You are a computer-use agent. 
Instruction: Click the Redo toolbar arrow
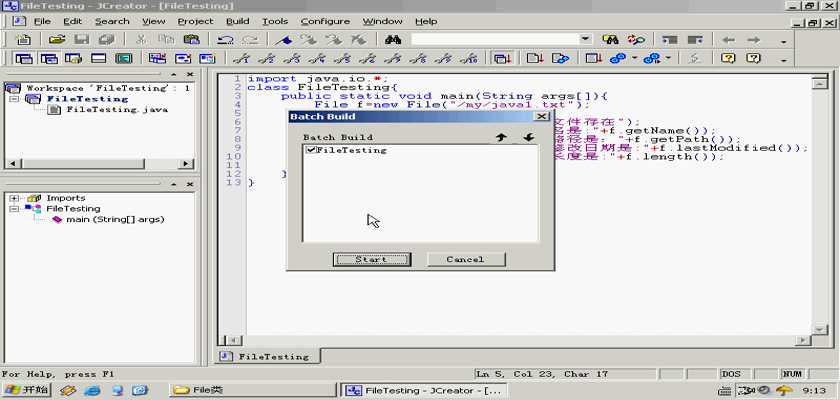(x=250, y=40)
